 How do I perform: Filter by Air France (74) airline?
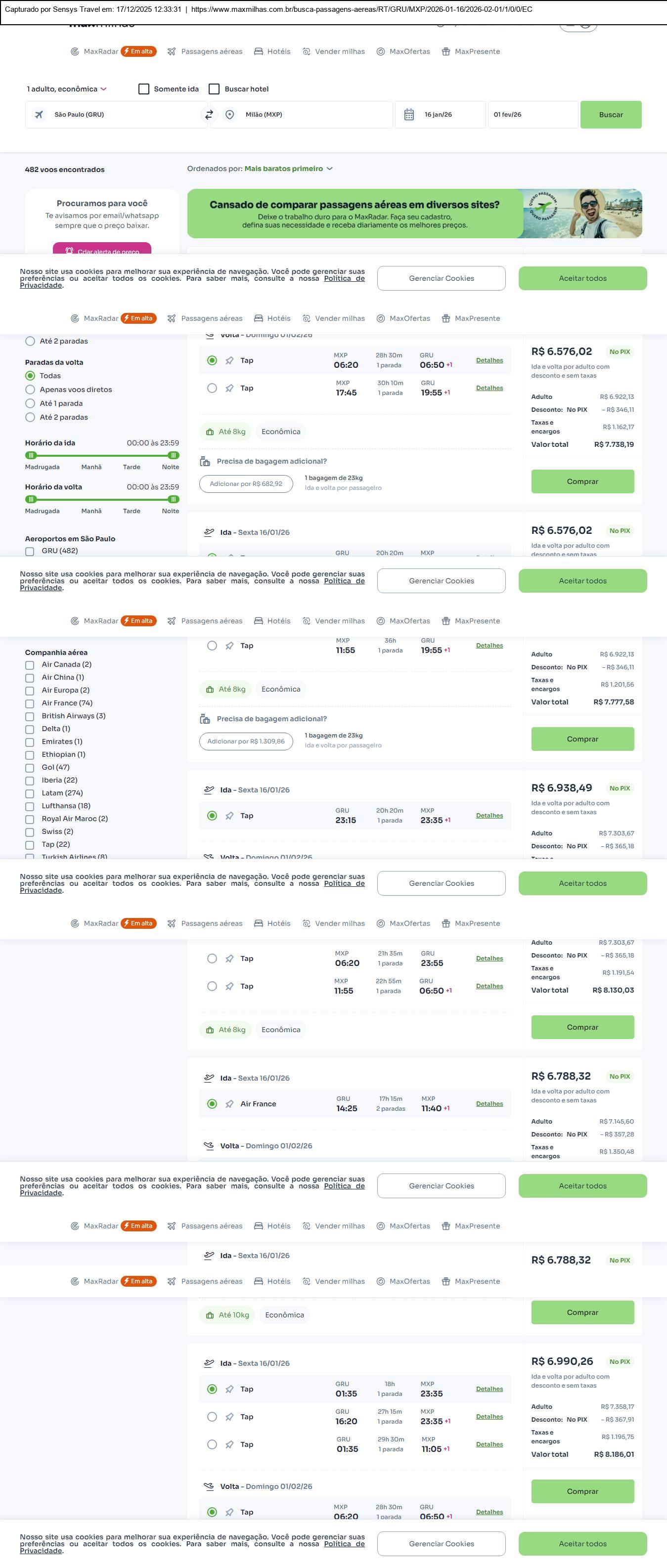click(x=30, y=703)
